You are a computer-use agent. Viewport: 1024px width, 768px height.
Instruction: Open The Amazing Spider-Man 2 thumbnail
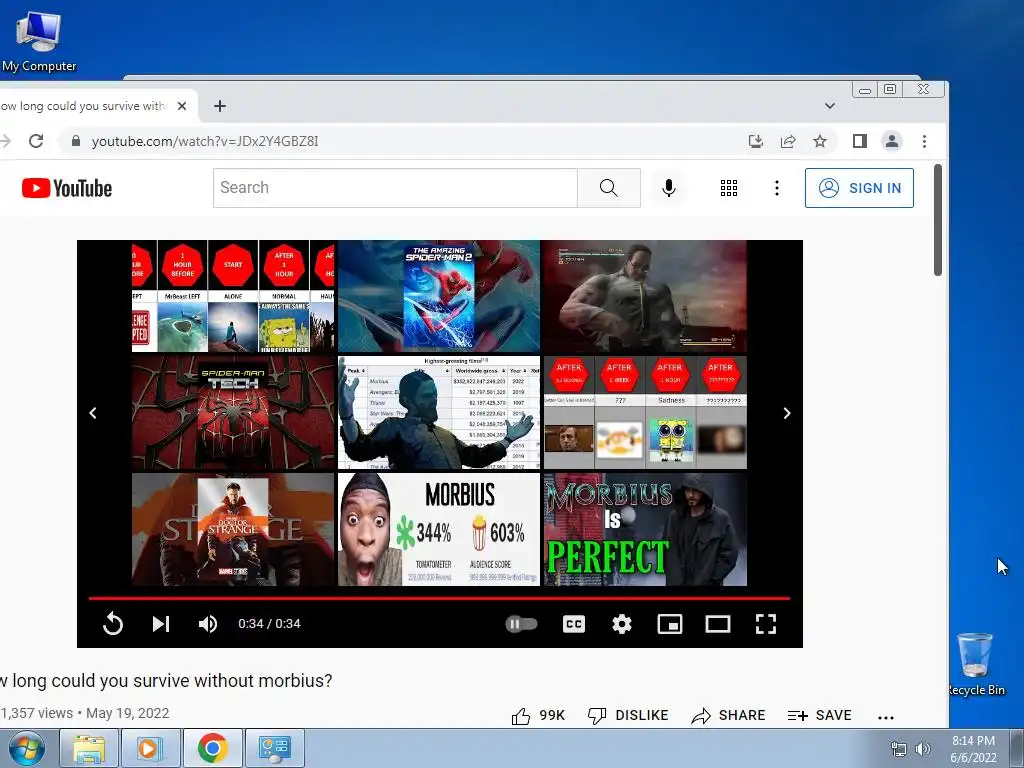(x=439, y=296)
